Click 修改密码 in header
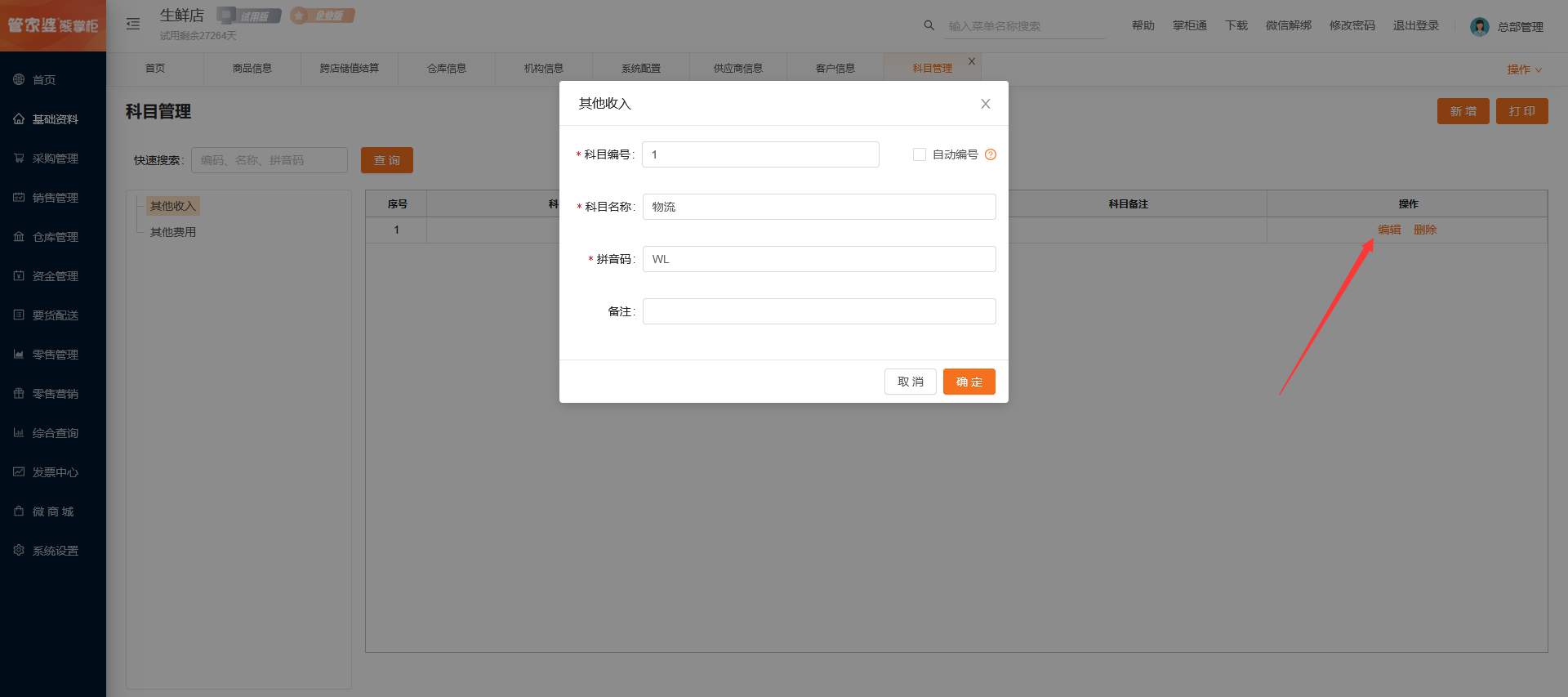The height and width of the screenshot is (697, 1568). pos(1352,26)
